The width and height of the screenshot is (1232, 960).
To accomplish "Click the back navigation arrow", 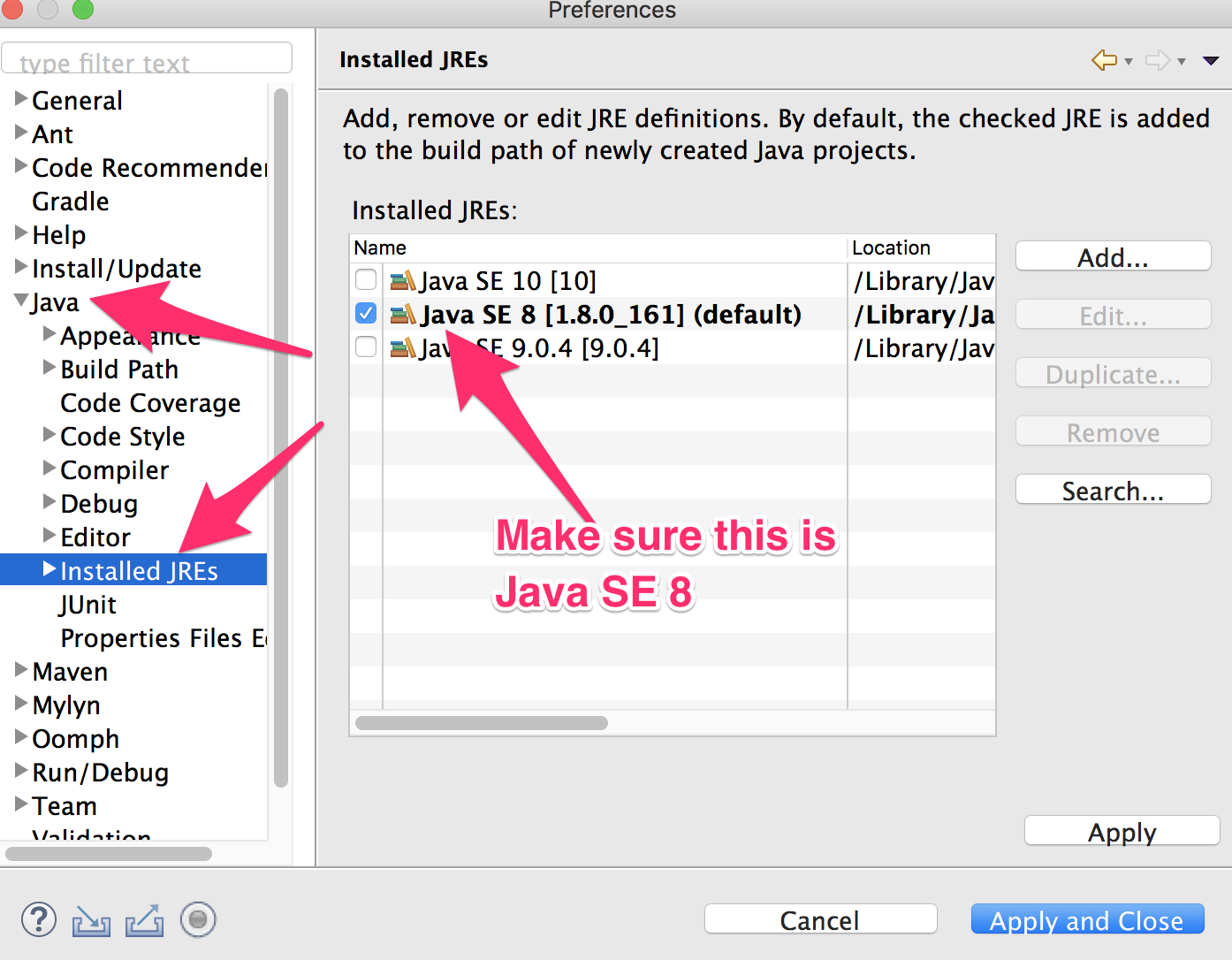I will click(1102, 60).
